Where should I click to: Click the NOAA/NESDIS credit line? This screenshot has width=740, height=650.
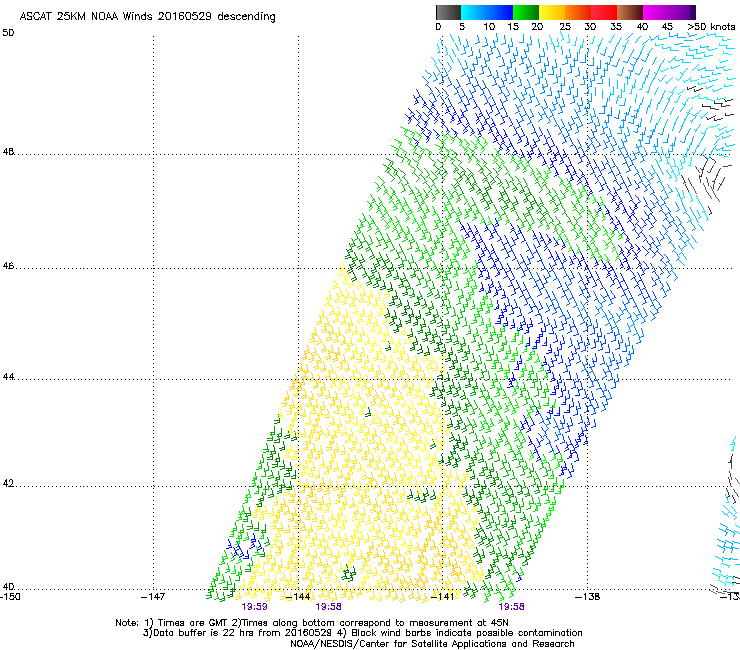[x=432, y=644]
